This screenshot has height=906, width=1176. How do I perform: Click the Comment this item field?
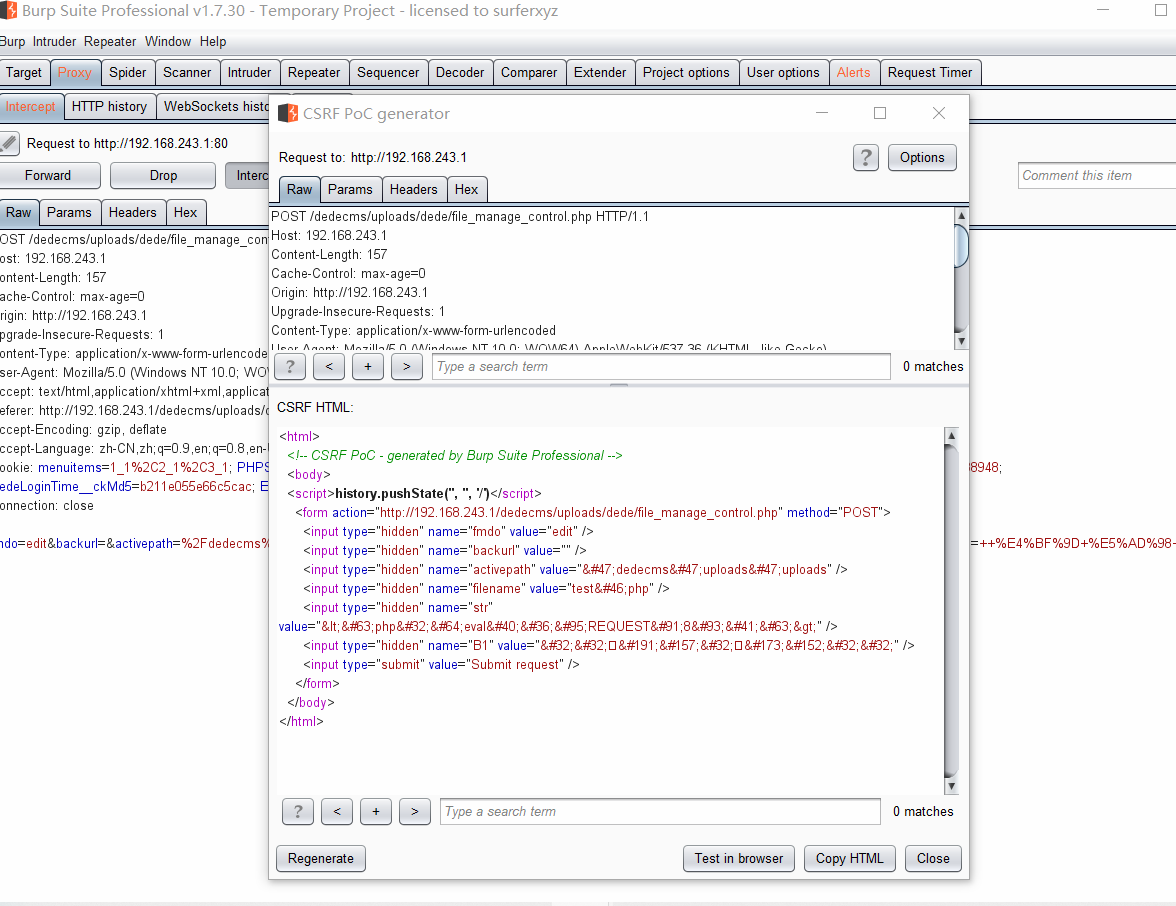click(1096, 176)
